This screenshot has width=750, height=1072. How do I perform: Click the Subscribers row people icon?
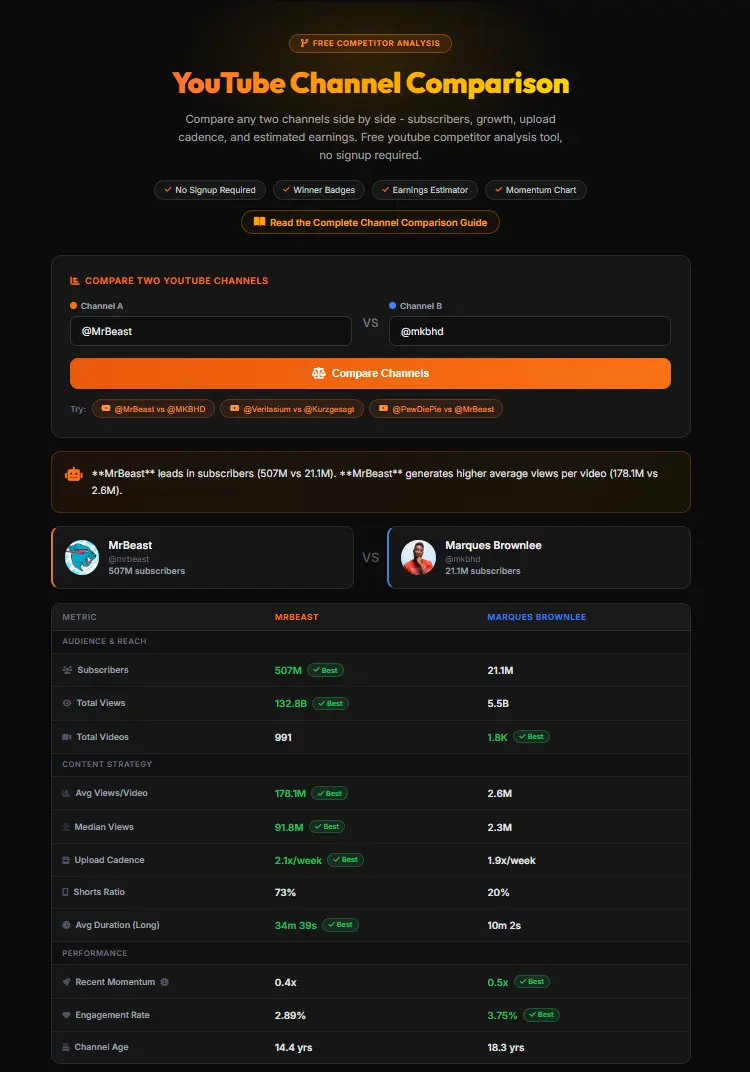(67, 670)
